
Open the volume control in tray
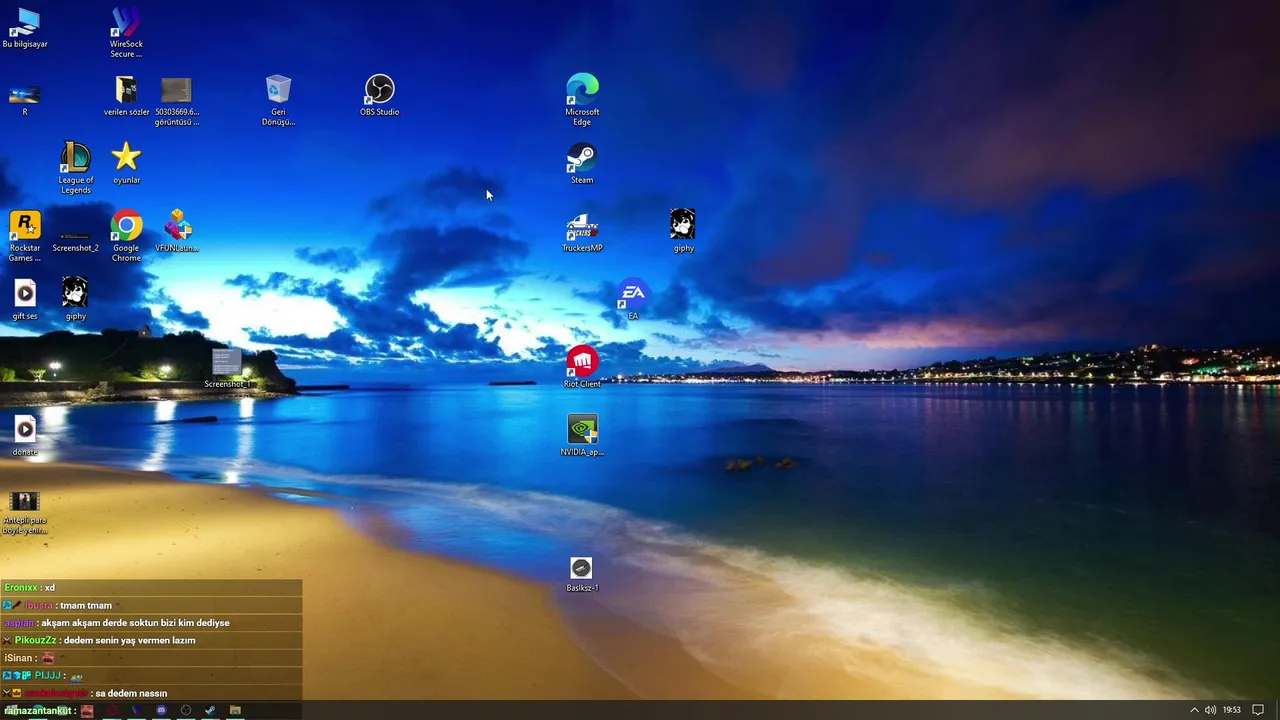tap(1210, 710)
